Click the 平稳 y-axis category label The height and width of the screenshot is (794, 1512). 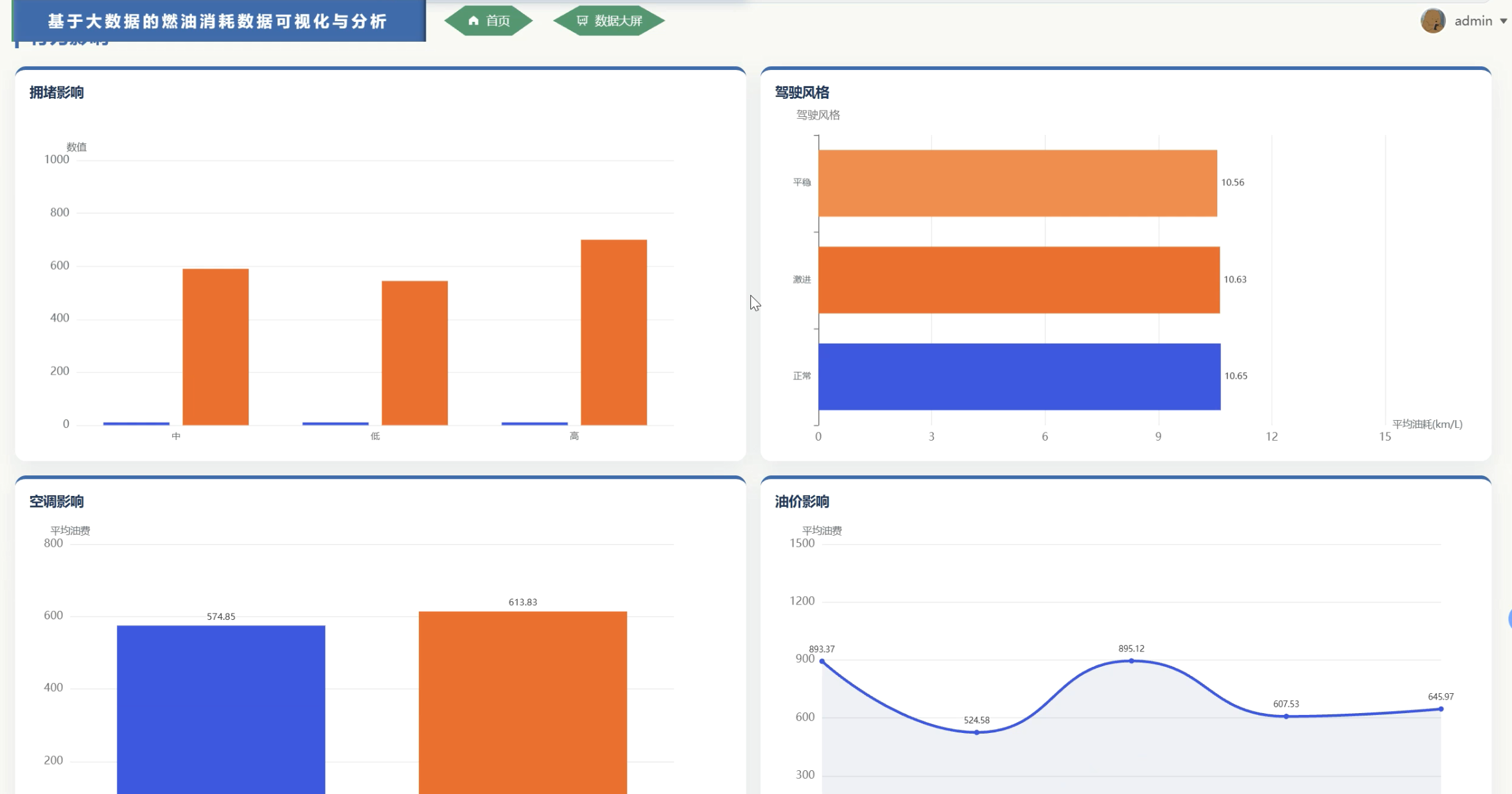802,182
